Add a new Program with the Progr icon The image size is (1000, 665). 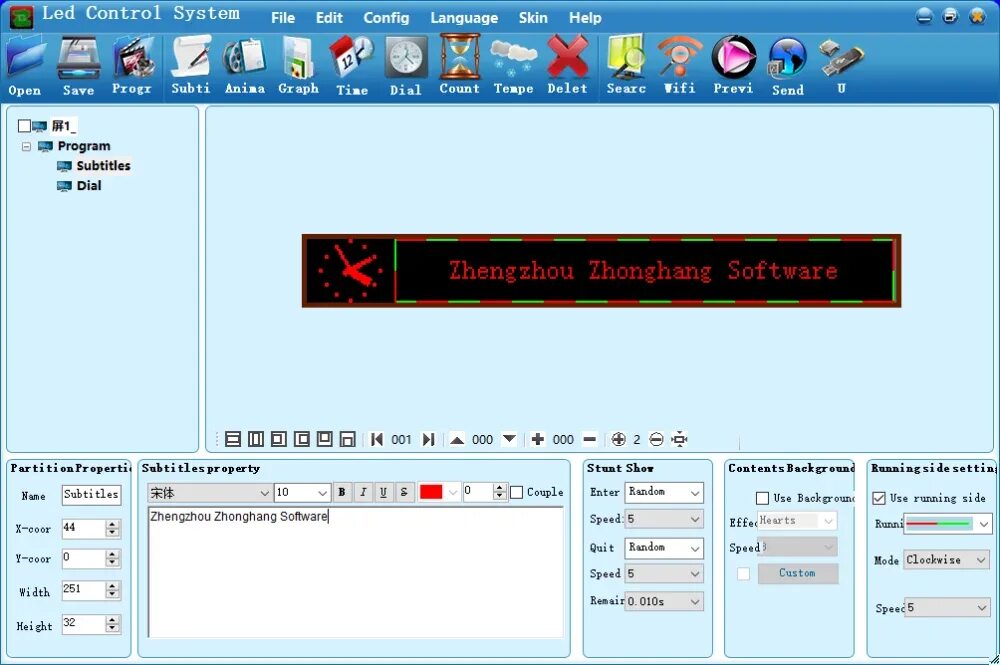132,66
